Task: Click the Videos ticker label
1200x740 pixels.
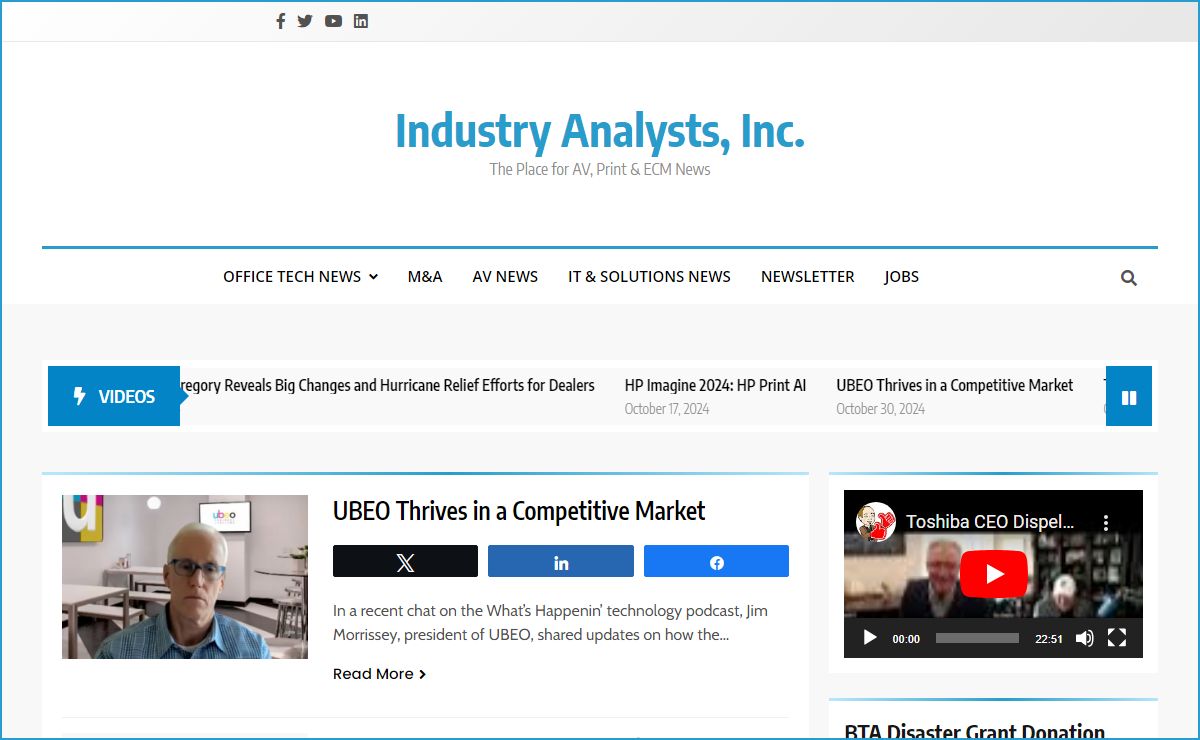Action: 114,396
